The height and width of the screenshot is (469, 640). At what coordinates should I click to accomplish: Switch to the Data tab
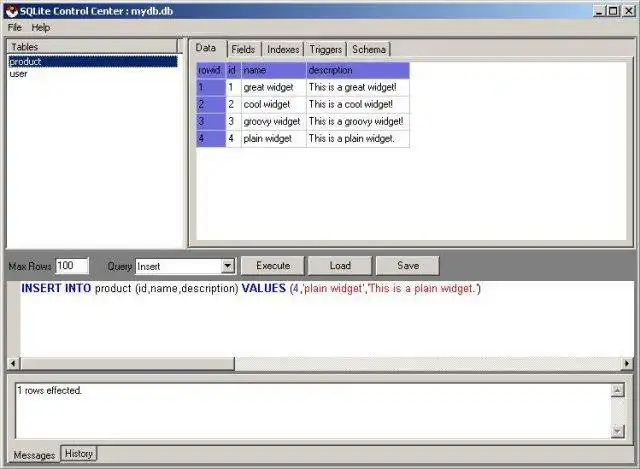(x=206, y=48)
